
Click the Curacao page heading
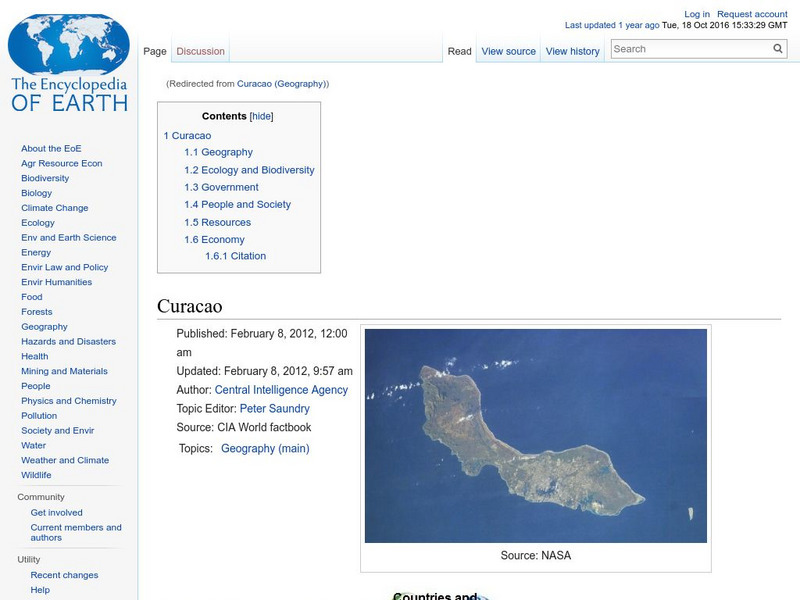pyautogui.click(x=189, y=306)
